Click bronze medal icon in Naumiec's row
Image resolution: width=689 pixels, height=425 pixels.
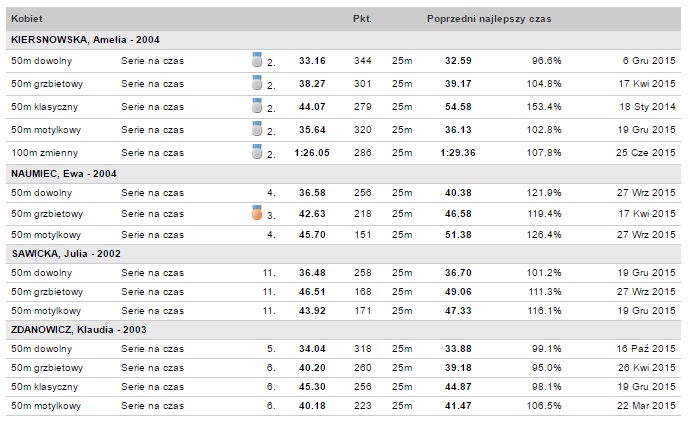click(257, 213)
